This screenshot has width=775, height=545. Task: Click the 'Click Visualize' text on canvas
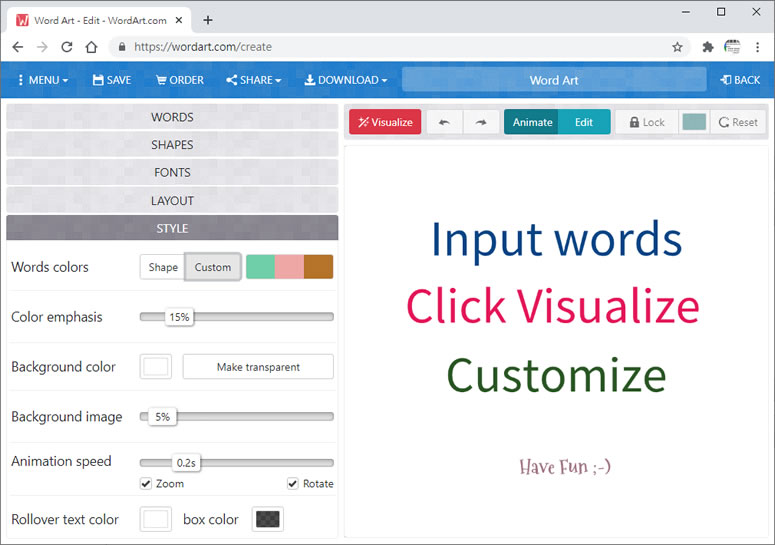553,306
